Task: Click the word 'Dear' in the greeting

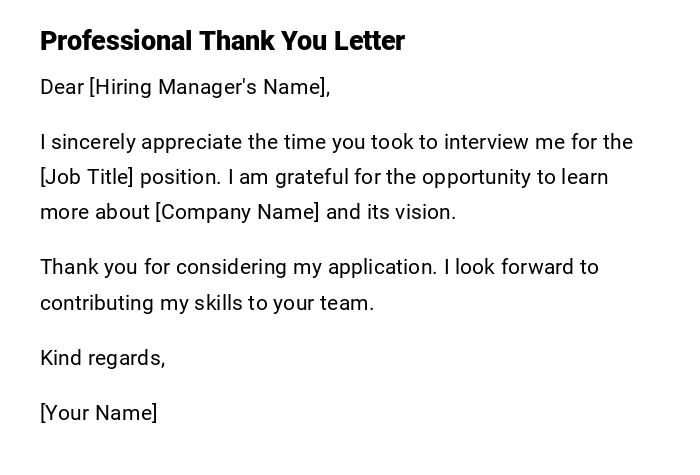Action: tap(62, 87)
